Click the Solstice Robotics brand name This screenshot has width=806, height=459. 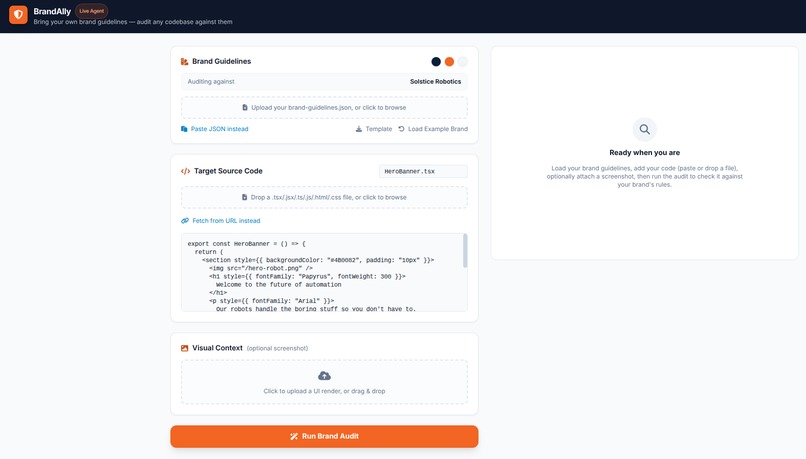pos(435,82)
